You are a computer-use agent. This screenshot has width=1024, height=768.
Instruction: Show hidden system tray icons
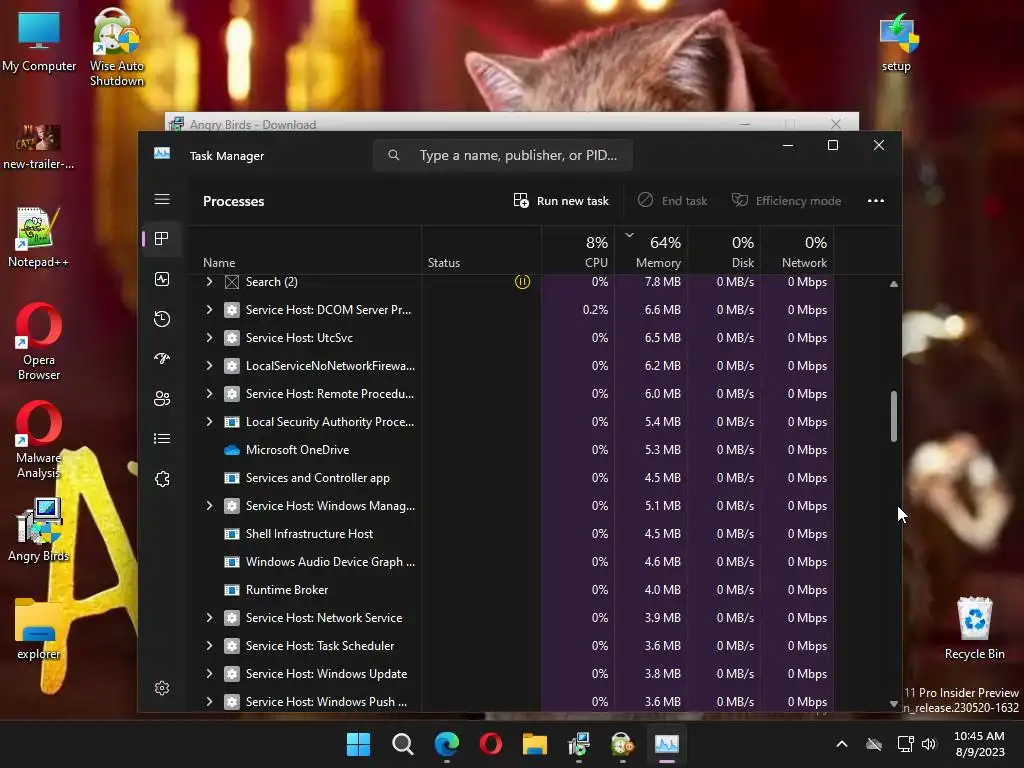(842, 744)
